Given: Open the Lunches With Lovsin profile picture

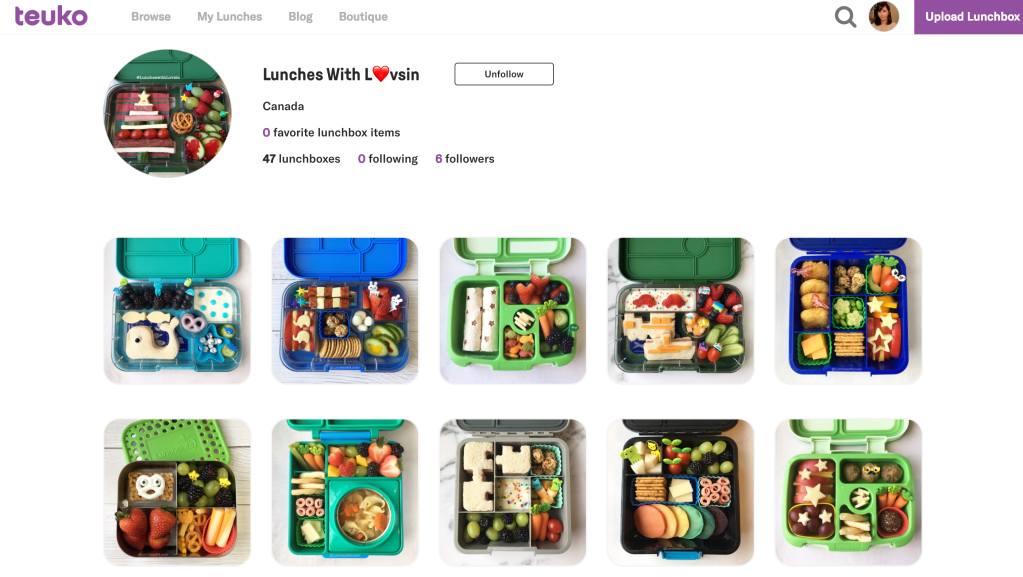Looking at the screenshot, I should click(168, 113).
